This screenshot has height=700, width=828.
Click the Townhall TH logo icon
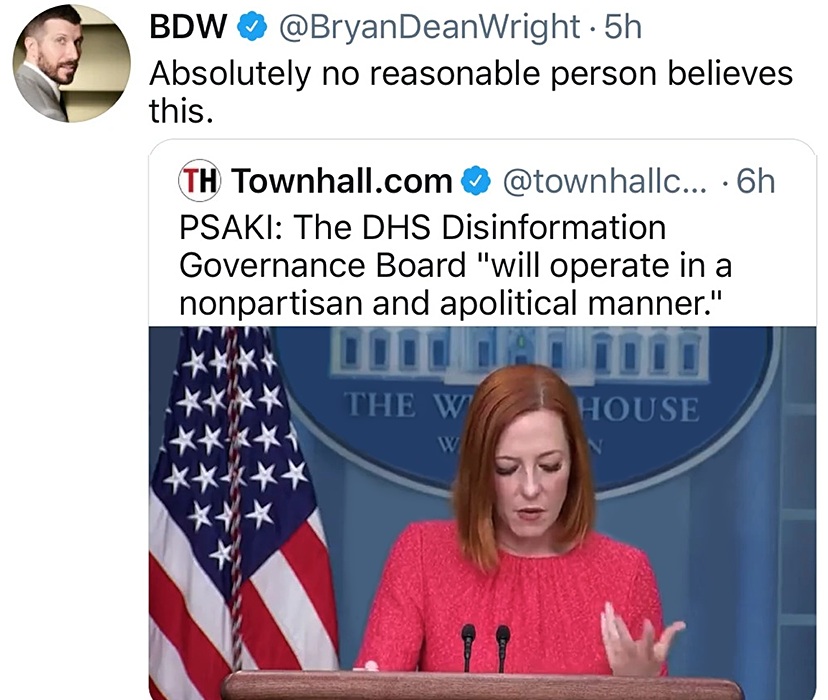(199, 181)
